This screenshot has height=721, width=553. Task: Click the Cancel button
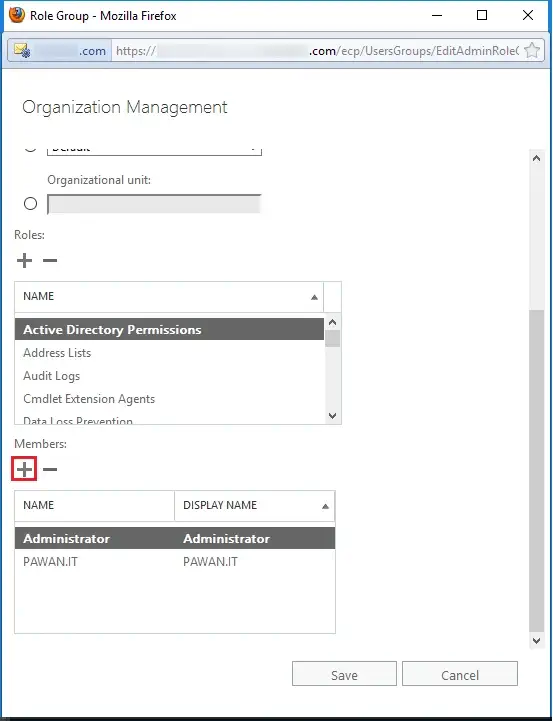click(460, 674)
